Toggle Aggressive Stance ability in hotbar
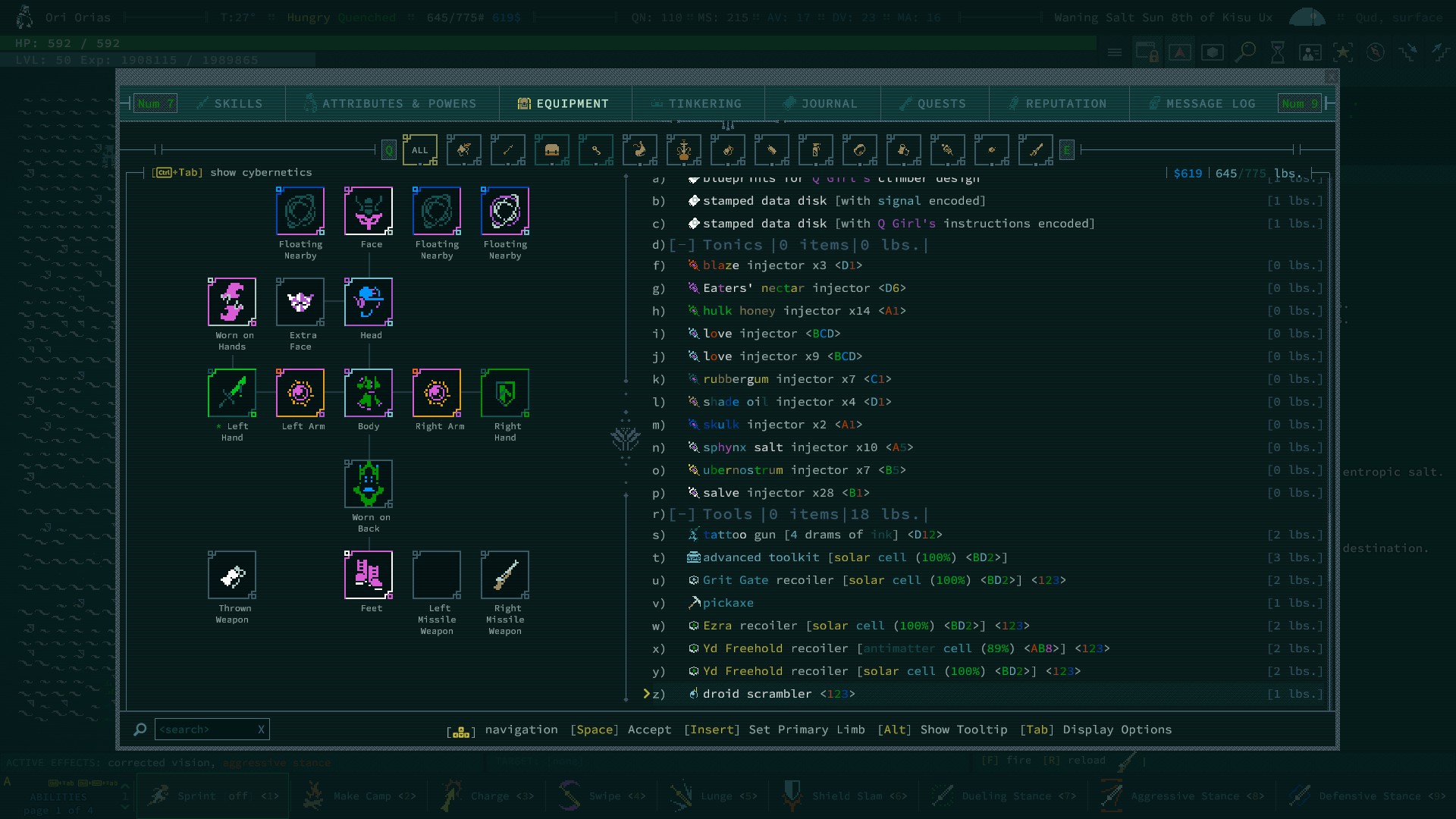This screenshot has width=1456, height=819. 1183,795
